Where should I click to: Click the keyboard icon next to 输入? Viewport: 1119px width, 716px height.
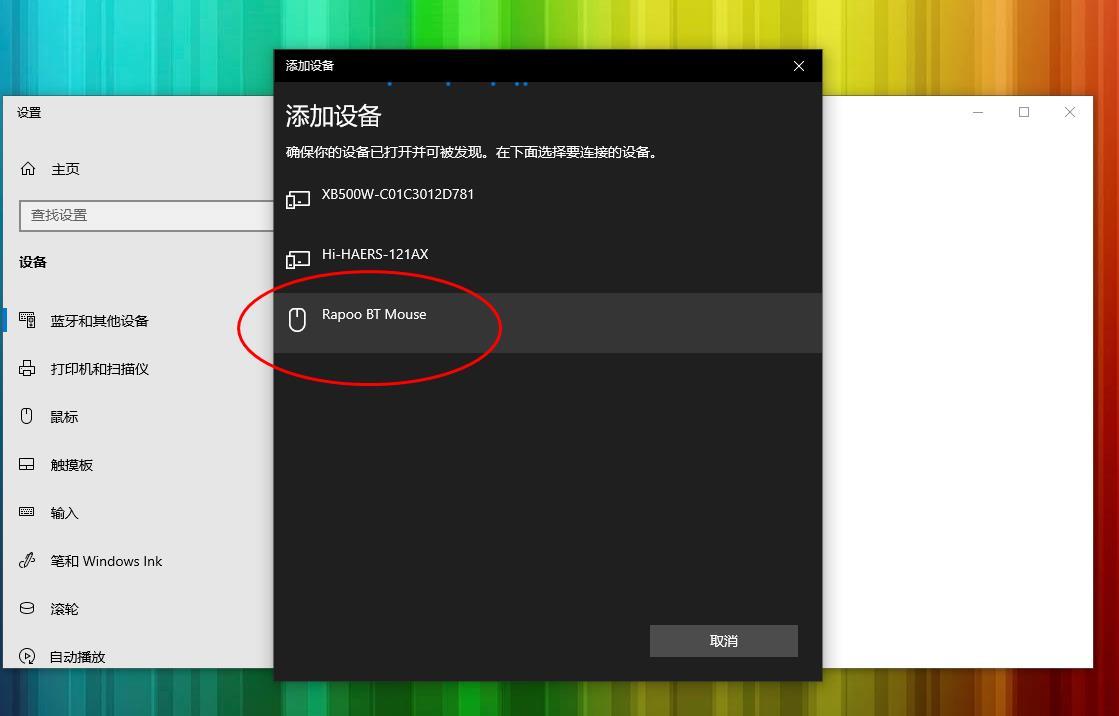click(x=26, y=512)
